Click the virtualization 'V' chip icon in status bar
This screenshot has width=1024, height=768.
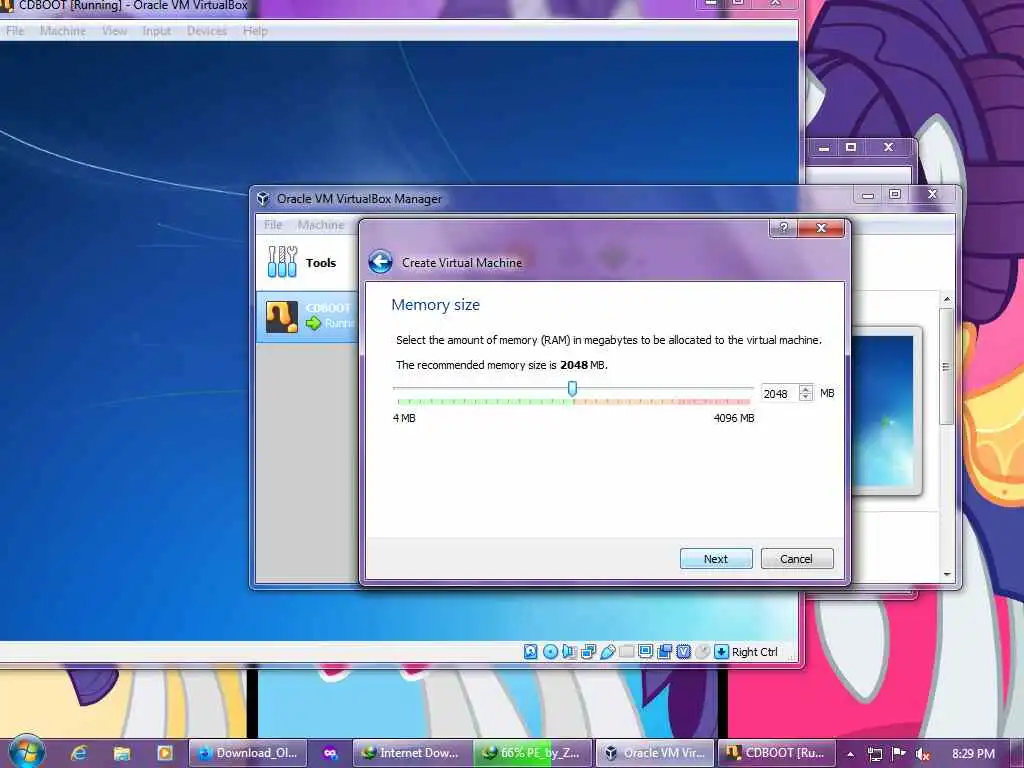coord(683,652)
